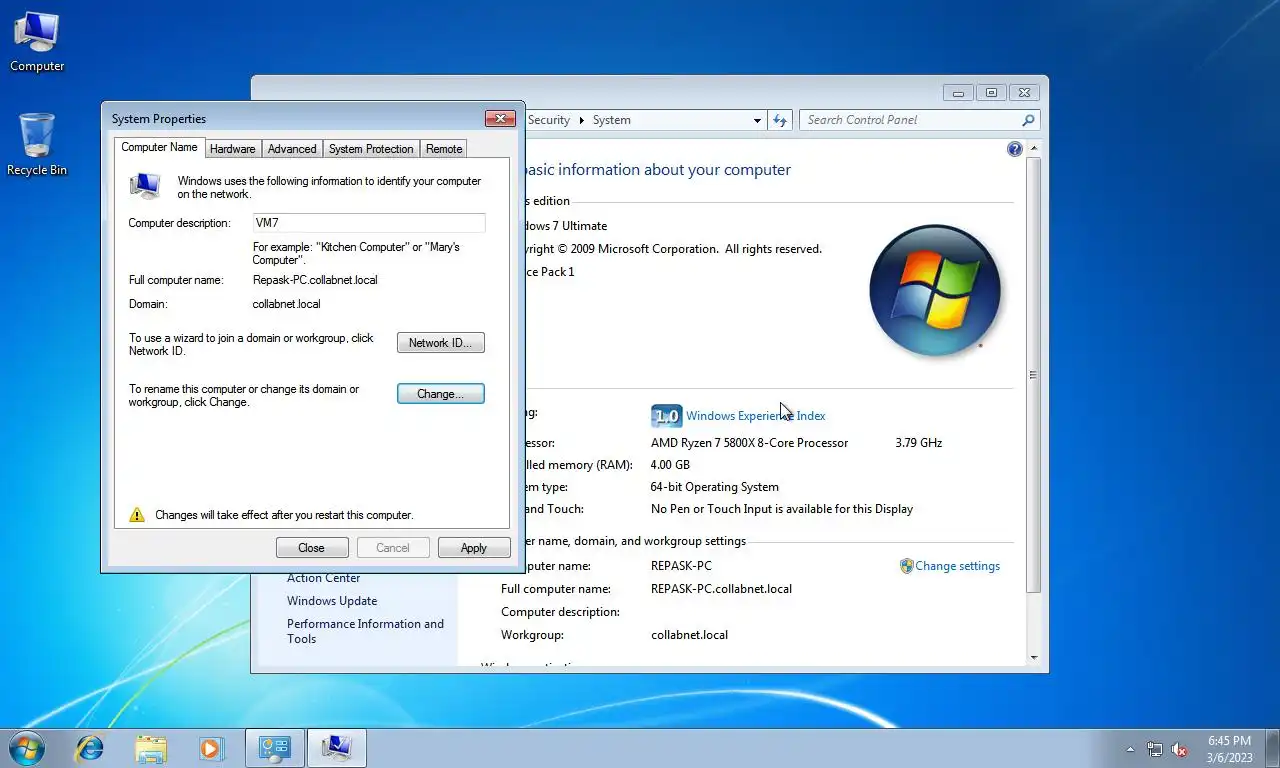
Task: Click the search magnifier icon
Action: tap(1028, 120)
